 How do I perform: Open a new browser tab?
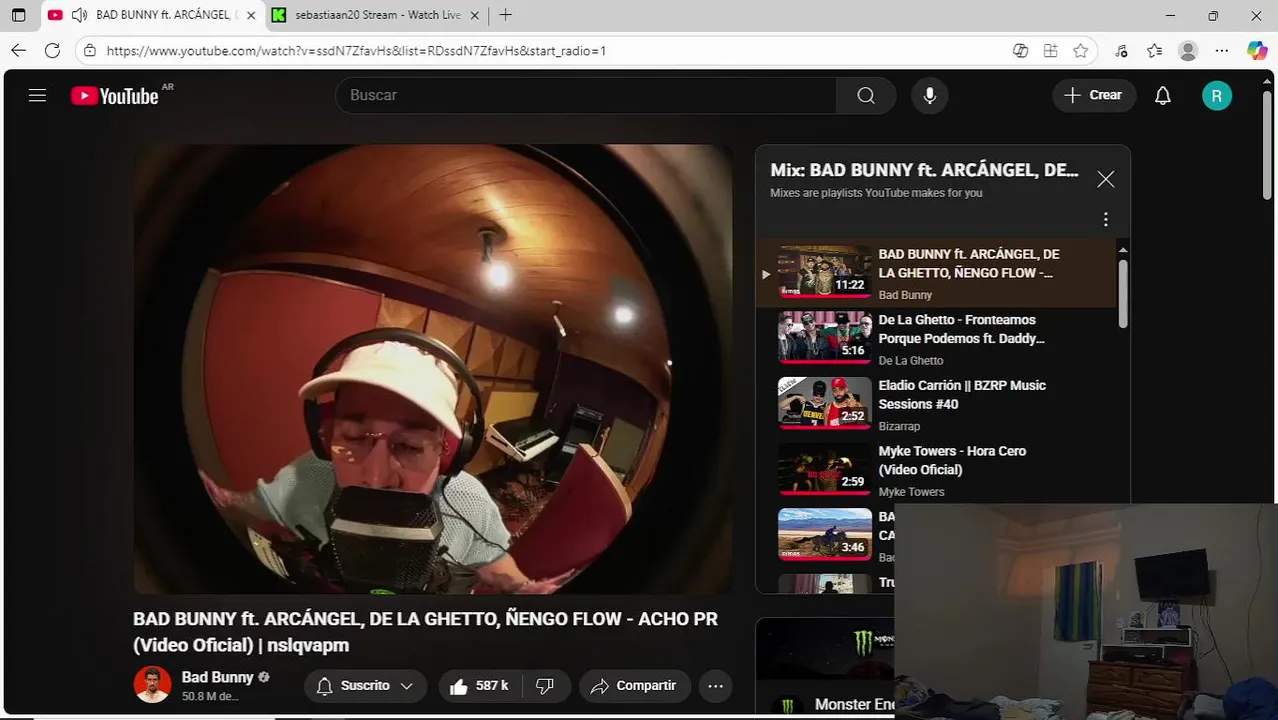[506, 15]
